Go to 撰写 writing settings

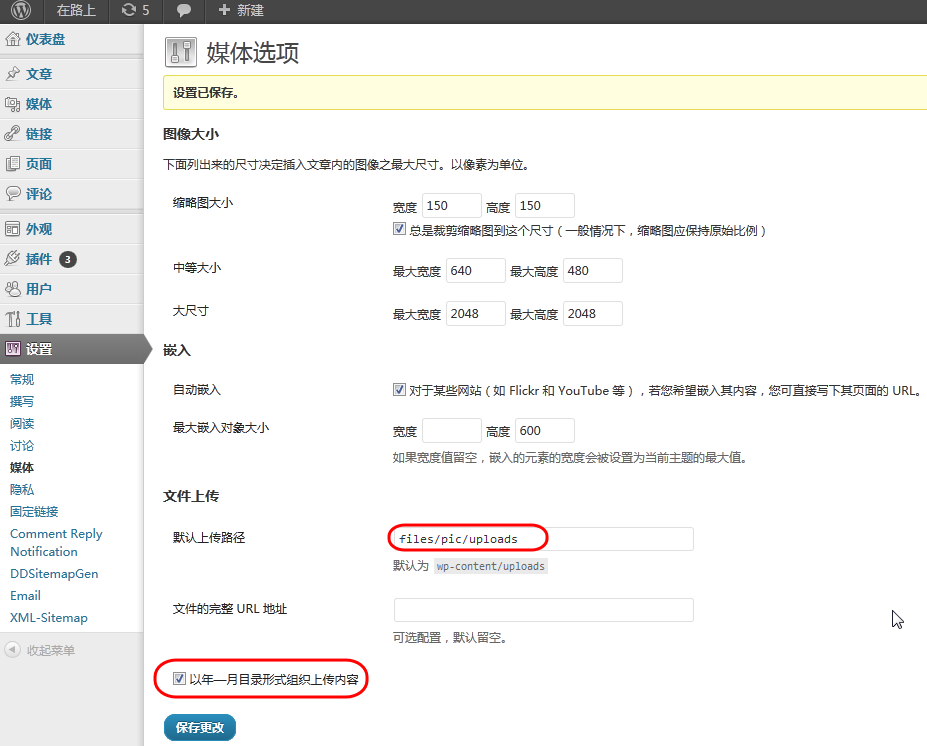22,401
